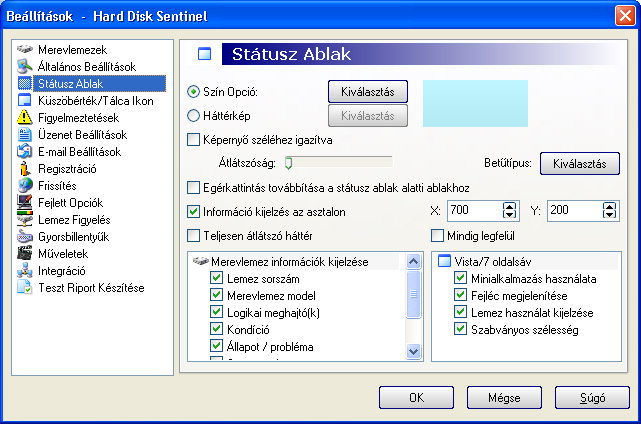Increase the X position spinner value
The height and width of the screenshot is (424, 641).
(x=509, y=206)
